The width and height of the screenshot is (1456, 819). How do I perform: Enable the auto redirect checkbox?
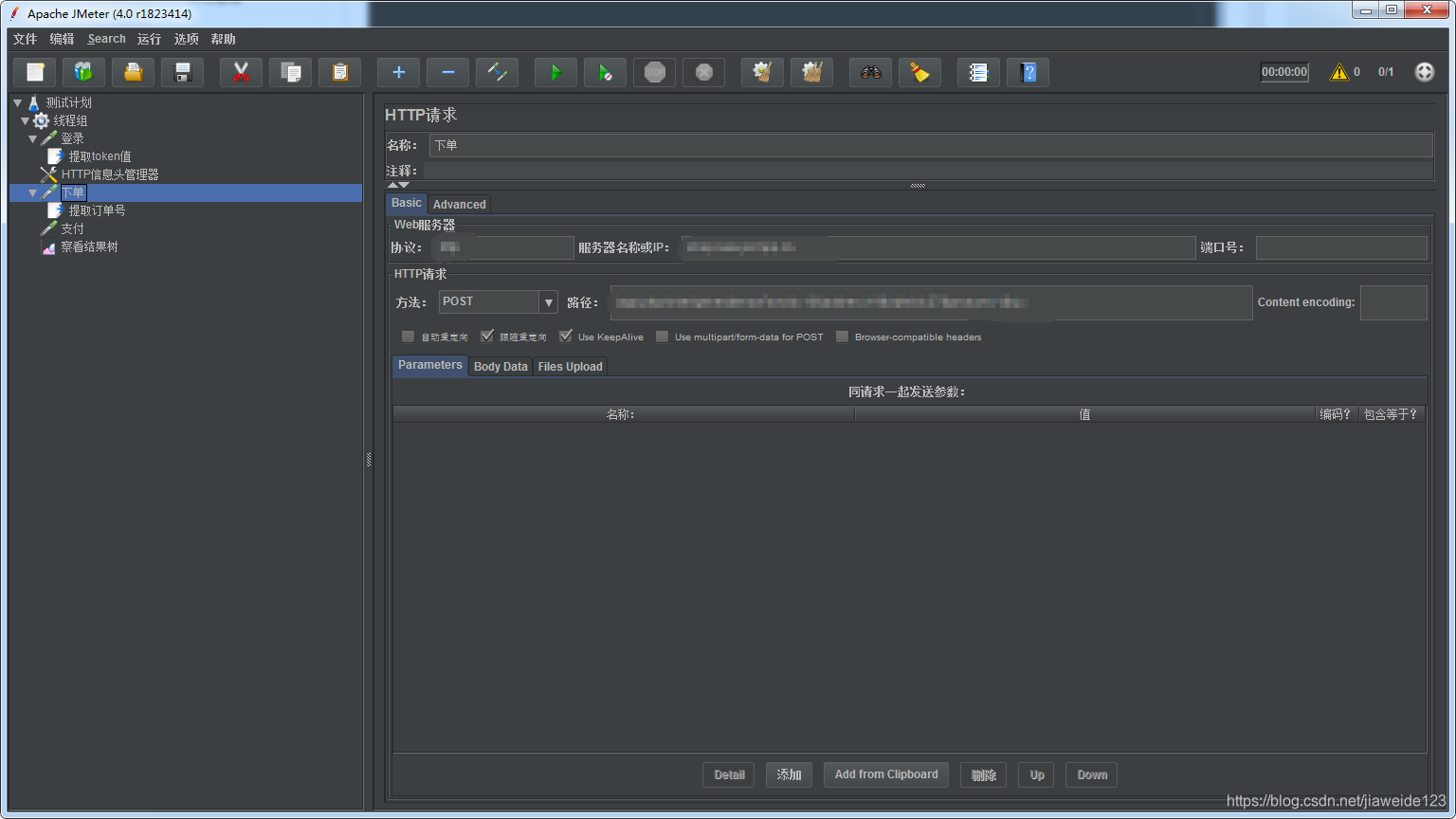click(408, 337)
